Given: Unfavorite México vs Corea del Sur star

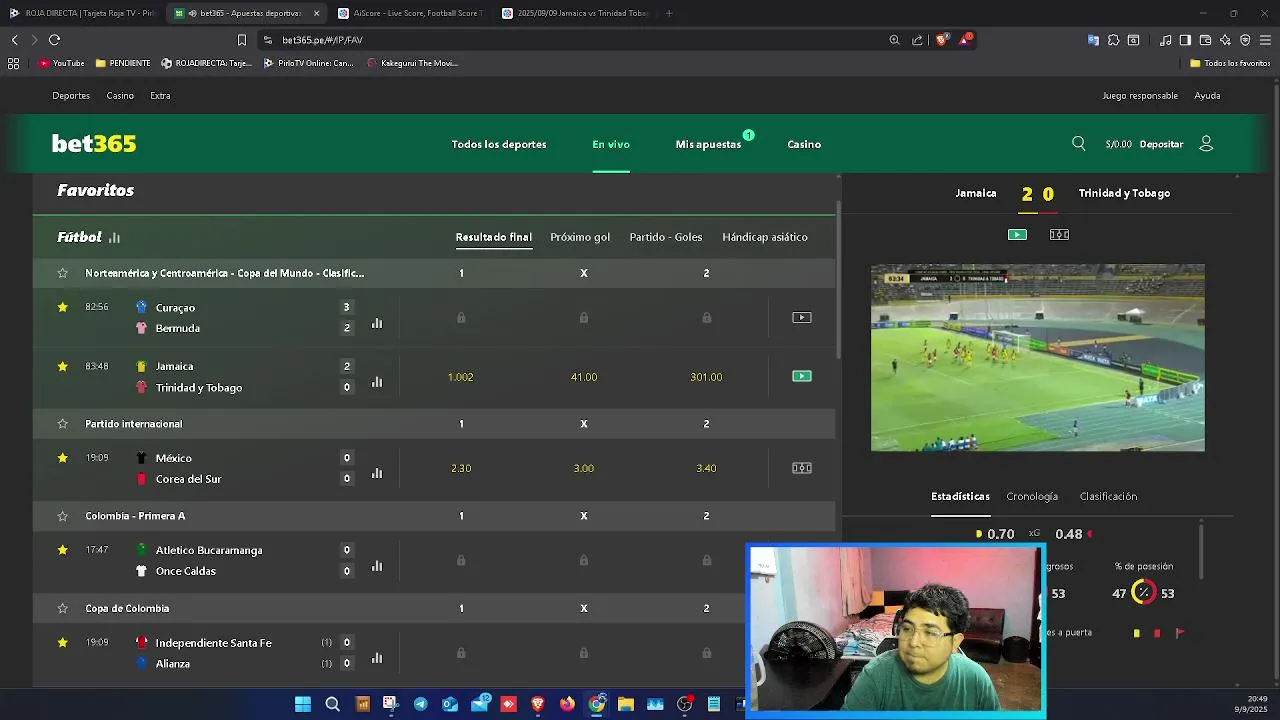Looking at the screenshot, I should (x=62, y=458).
